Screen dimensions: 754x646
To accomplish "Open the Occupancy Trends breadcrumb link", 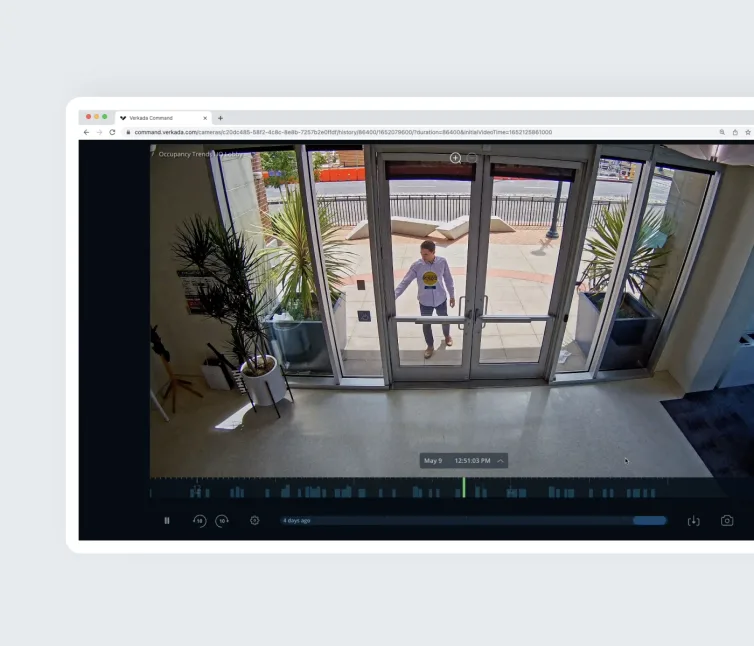I will 185,155.
